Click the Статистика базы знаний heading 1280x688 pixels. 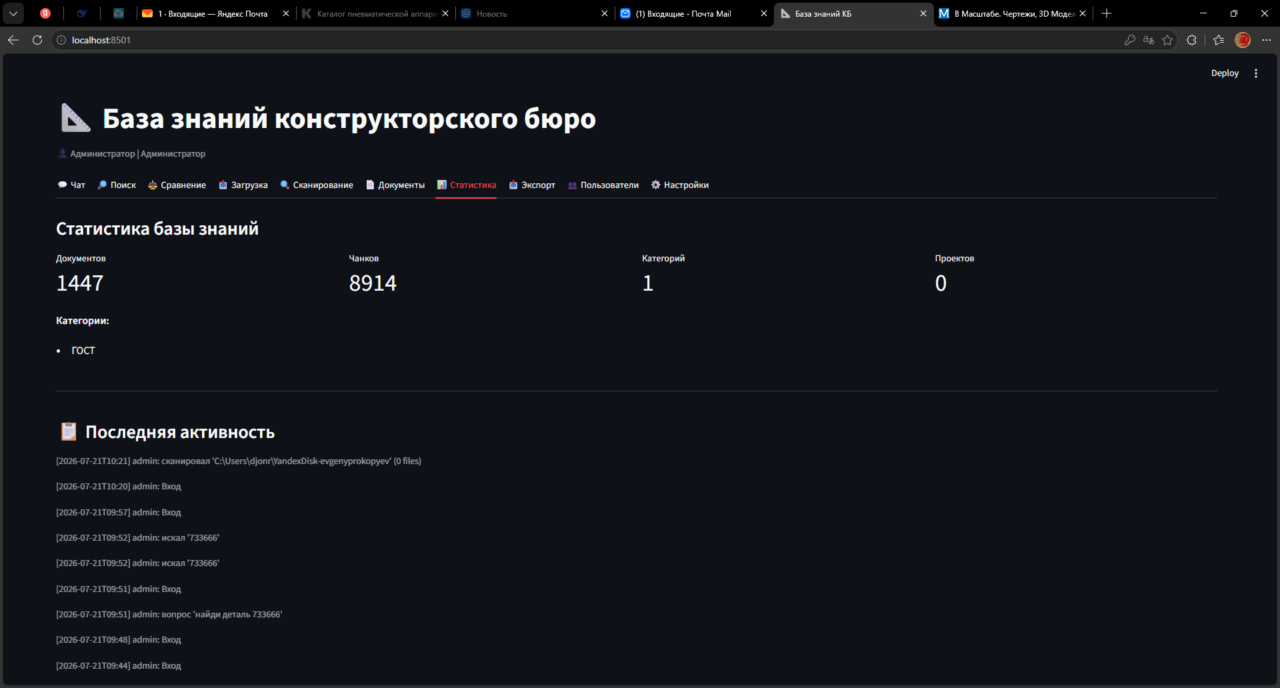pyautogui.click(x=157, y=229)
